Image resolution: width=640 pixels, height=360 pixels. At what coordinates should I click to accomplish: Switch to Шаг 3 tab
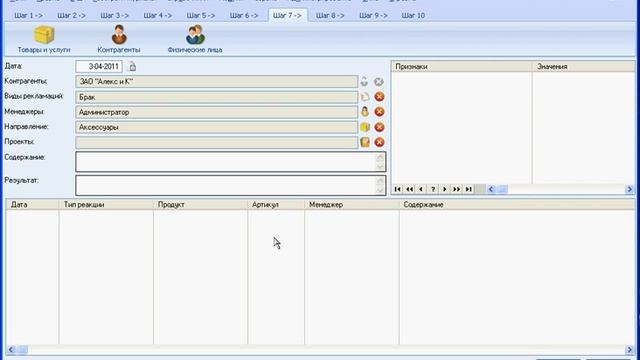tap(115, 16)
